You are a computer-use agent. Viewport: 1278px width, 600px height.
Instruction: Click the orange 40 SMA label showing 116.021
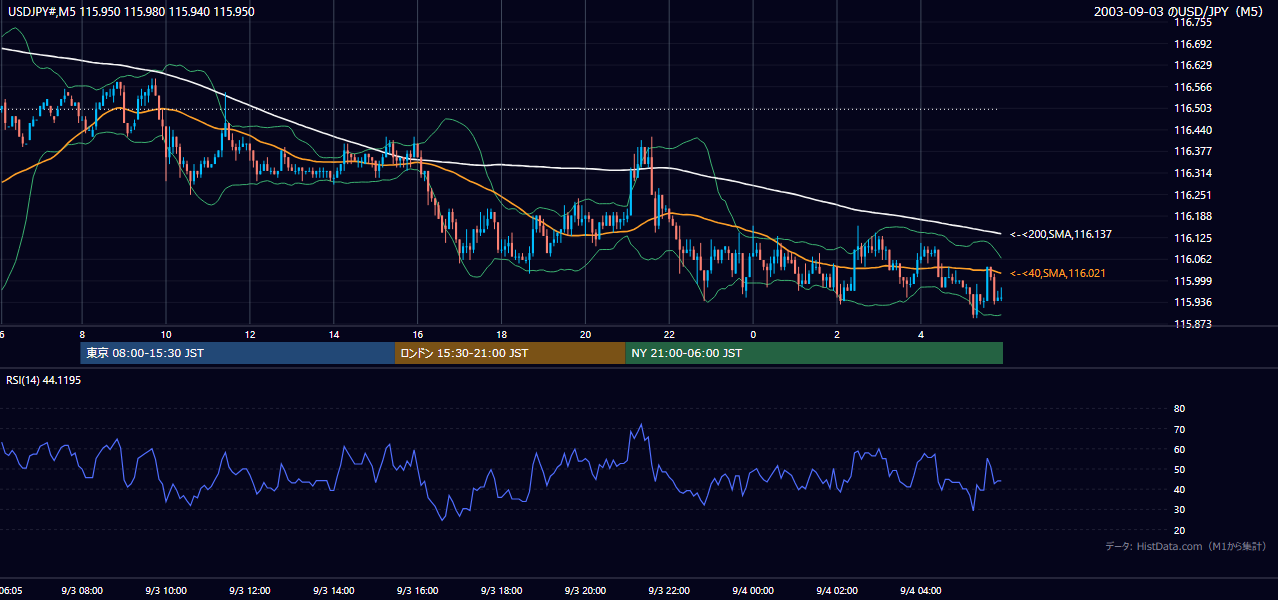pos(1058,273)
